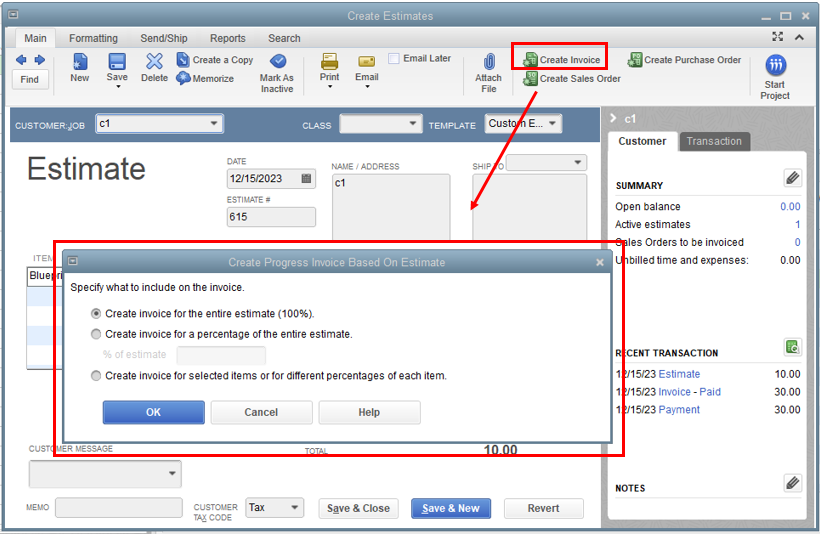Click the Memo input field
Image resolution: width=820 pixels, height=534 pixels.
click(119, 507)
